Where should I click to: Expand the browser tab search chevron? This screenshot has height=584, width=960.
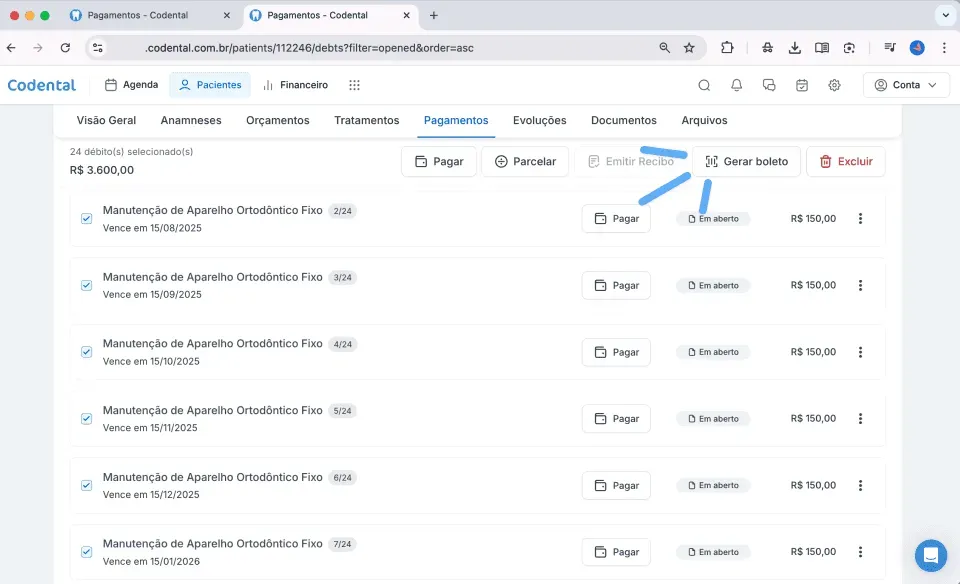click(945, 15)
